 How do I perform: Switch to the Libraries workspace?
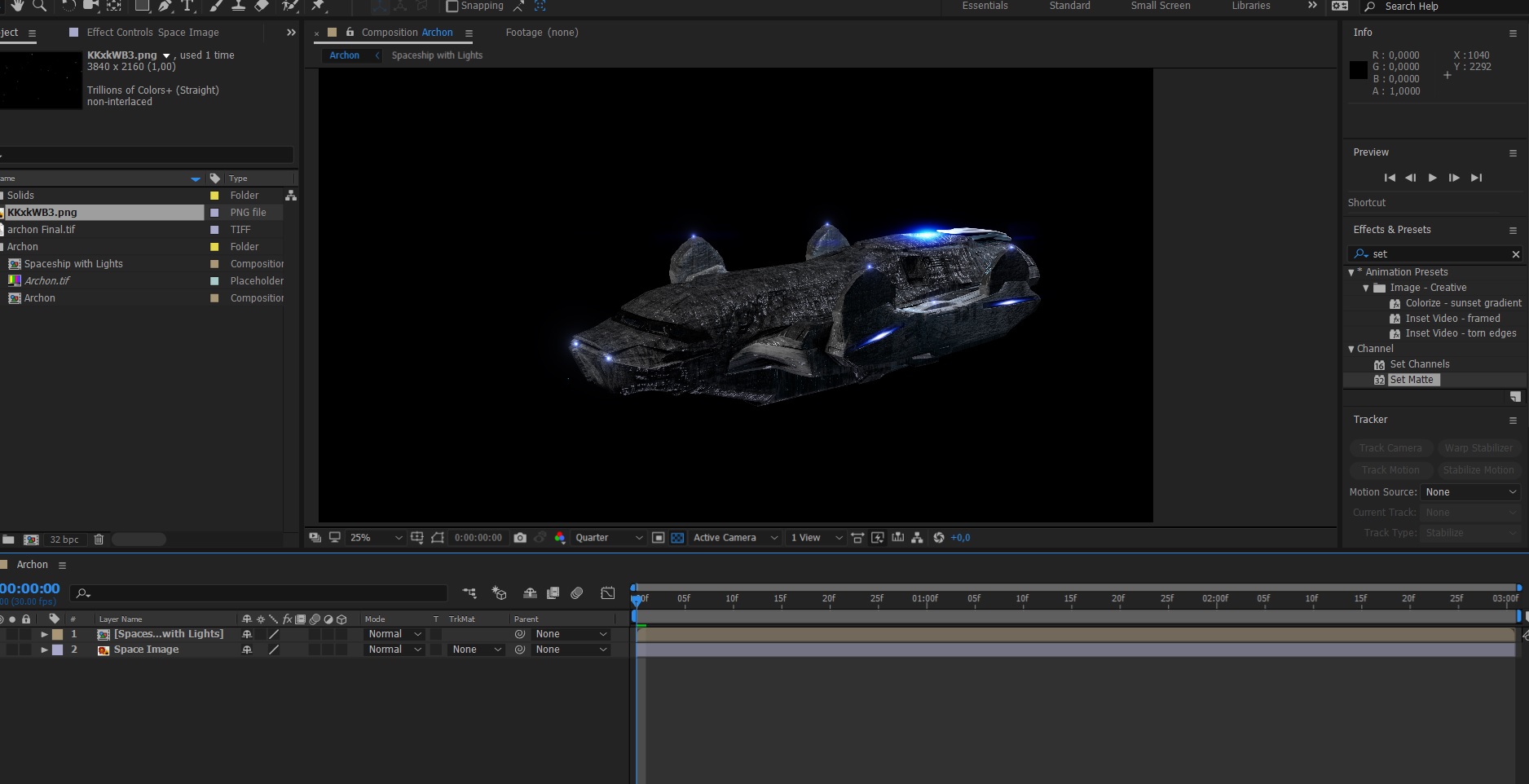pyautogui.click(x=1251, y=6)
